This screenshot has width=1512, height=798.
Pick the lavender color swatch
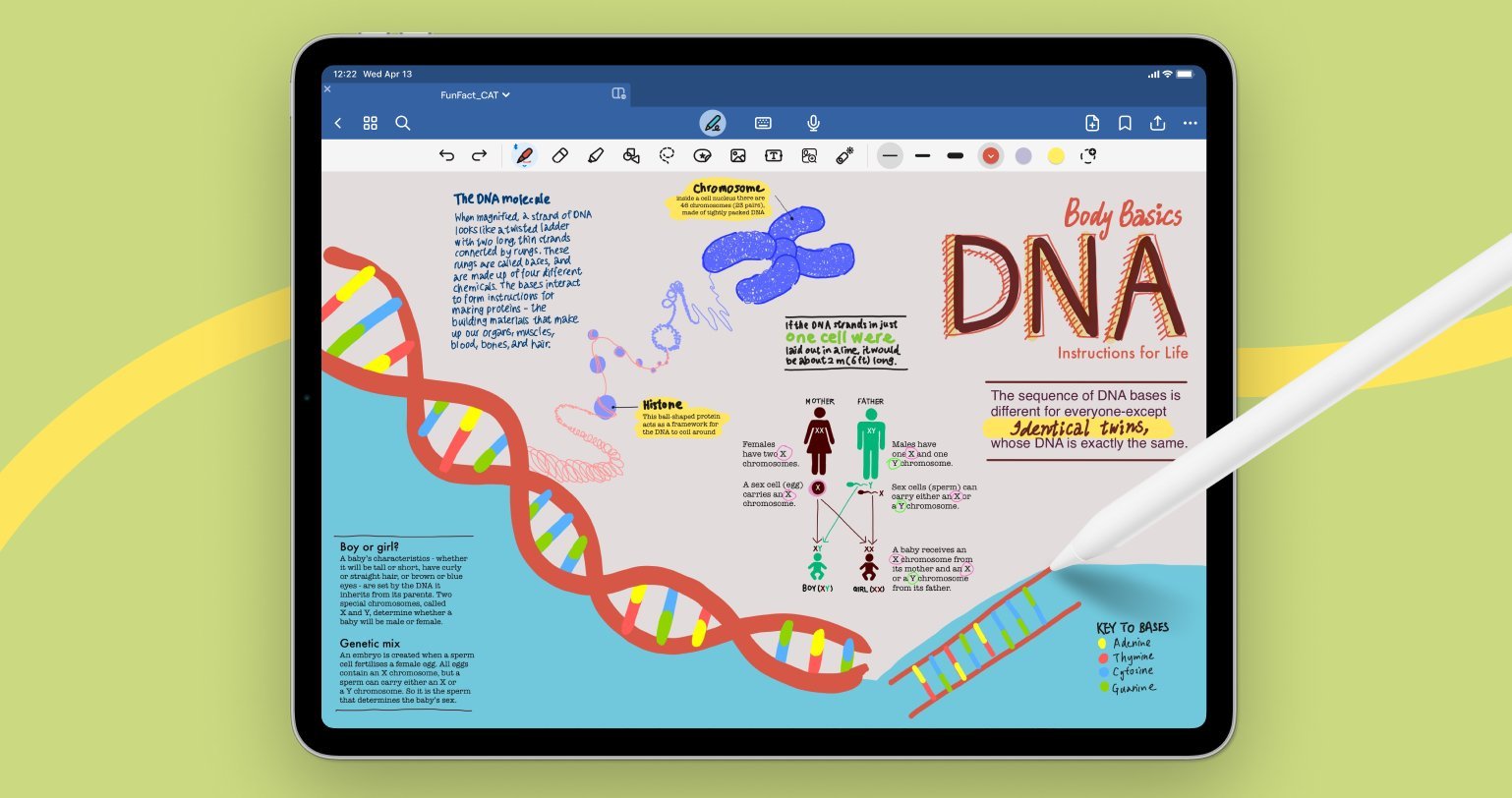[x=1023, y=155]
